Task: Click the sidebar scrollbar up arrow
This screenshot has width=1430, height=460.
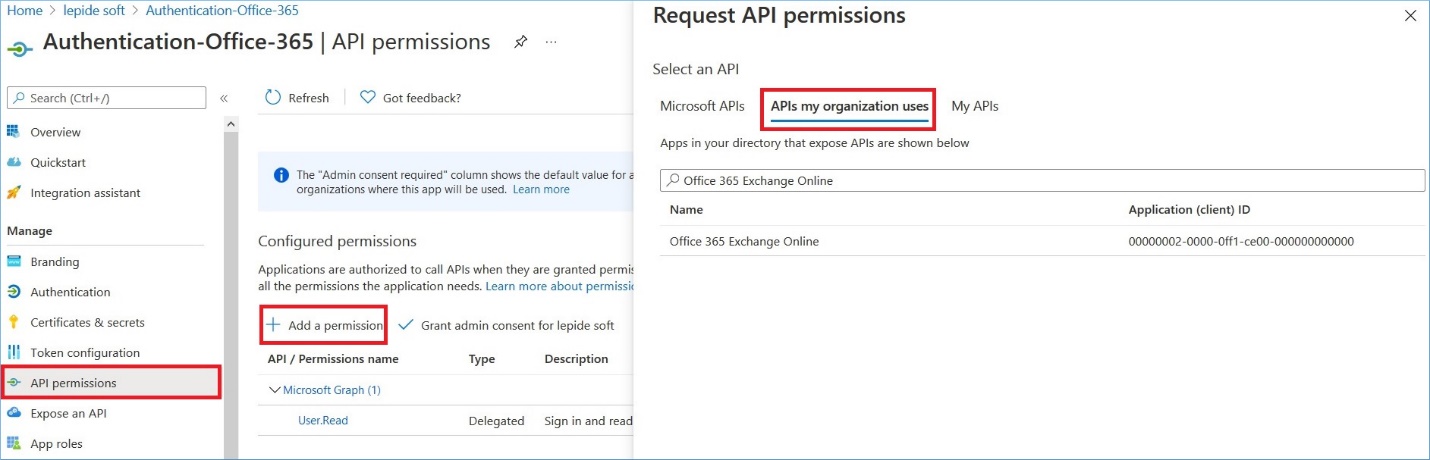Action: click(x=231, y=124)
